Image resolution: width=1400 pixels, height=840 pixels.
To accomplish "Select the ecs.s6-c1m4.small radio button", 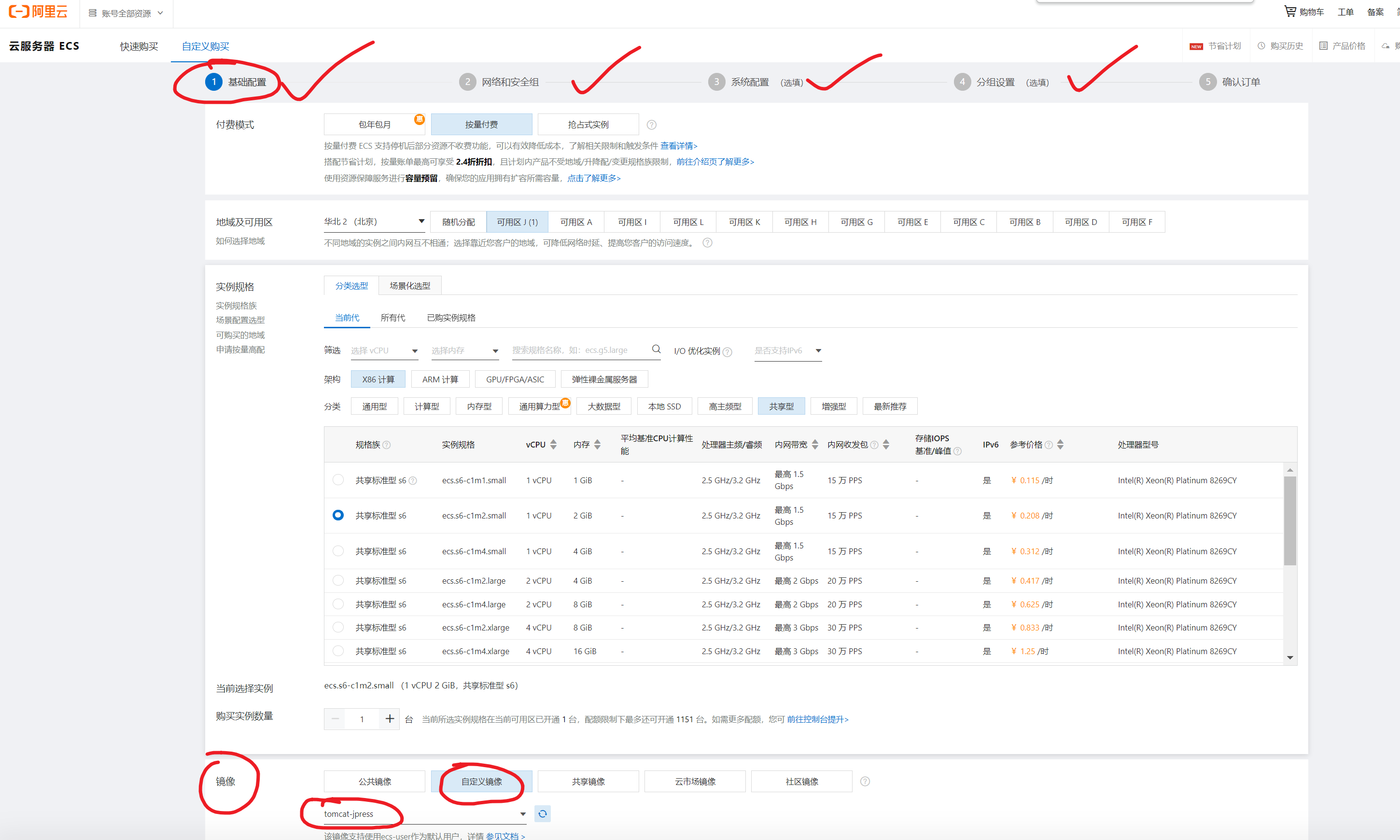I will [338, 551].
